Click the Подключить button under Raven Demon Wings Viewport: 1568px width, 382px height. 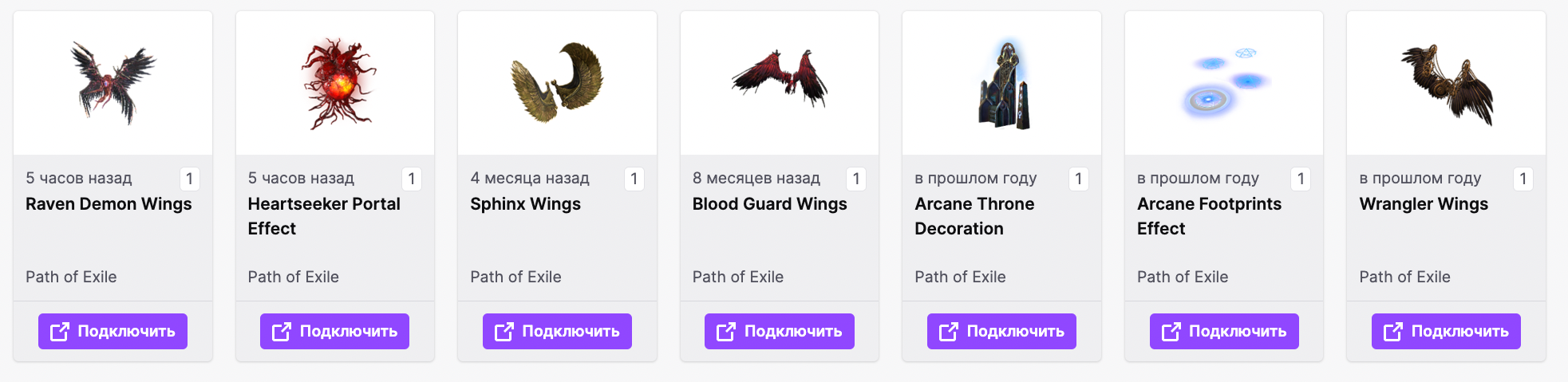point(113,331)
